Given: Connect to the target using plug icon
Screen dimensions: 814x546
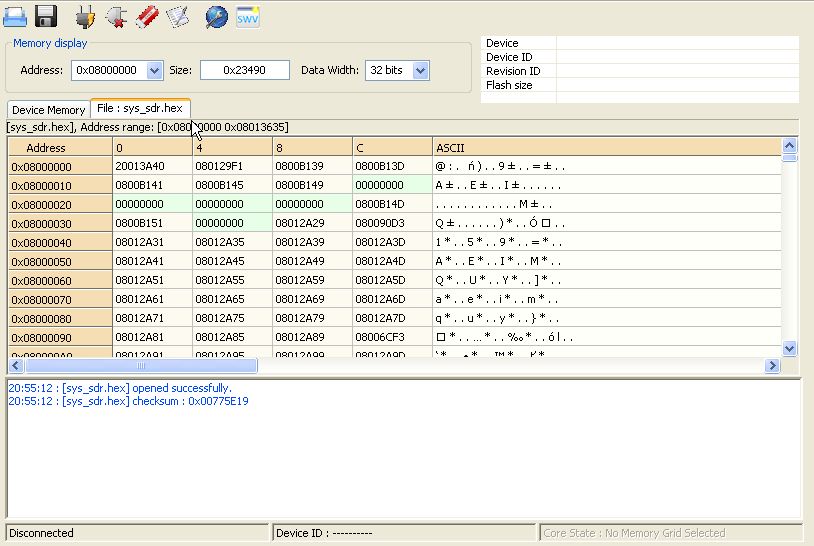Looking at the screenshot, I should [x=86, y=16].
